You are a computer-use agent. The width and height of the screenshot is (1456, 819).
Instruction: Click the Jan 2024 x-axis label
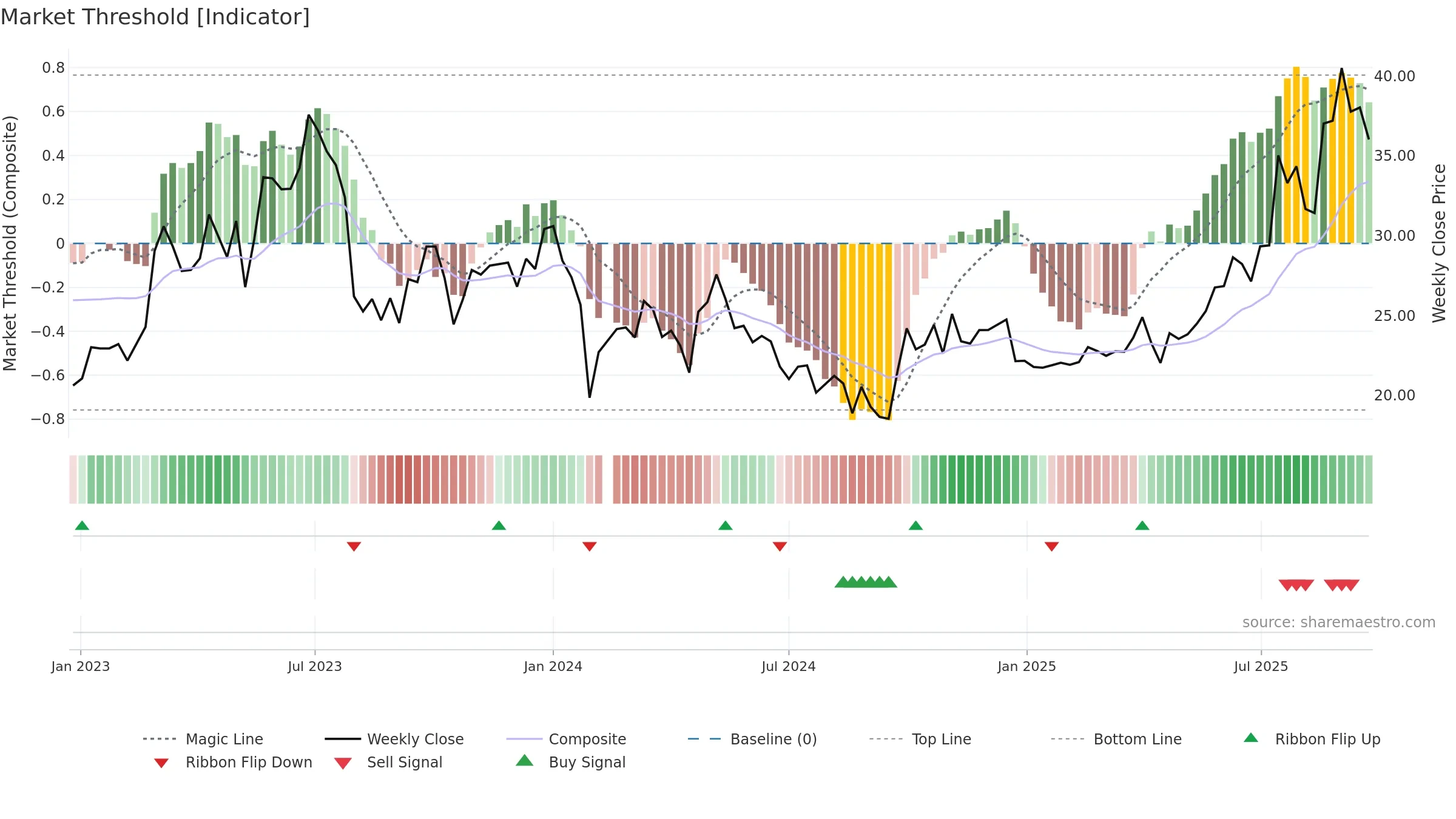click(553, 666)
